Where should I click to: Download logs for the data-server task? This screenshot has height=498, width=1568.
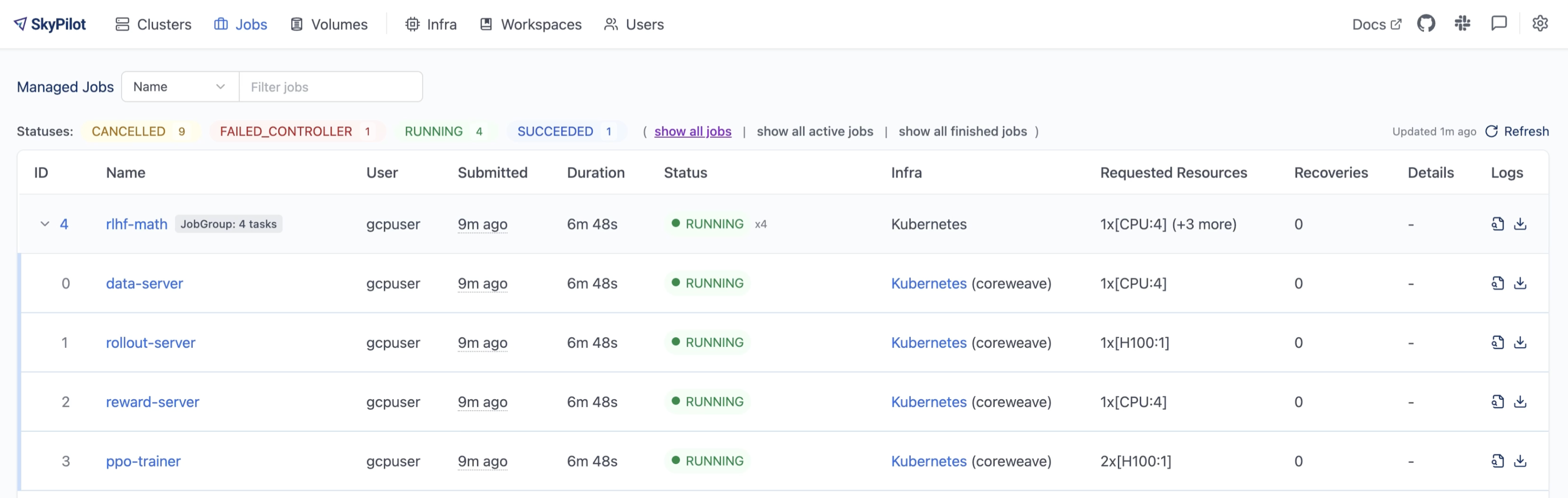1520,283
